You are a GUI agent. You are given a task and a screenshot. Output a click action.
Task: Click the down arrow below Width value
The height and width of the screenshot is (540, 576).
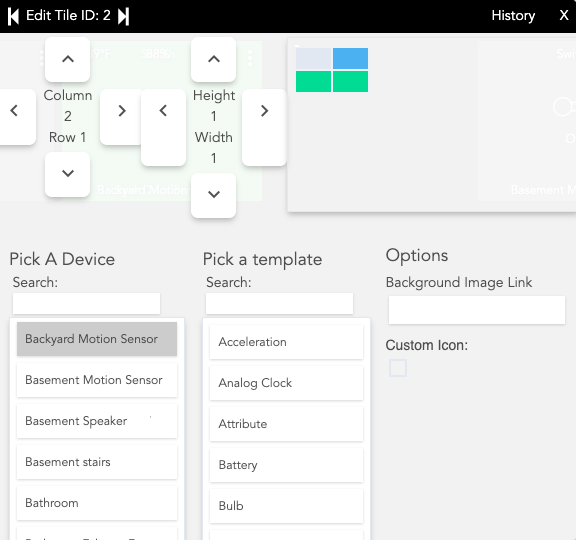pyautogui.click(x=213, y=195)
